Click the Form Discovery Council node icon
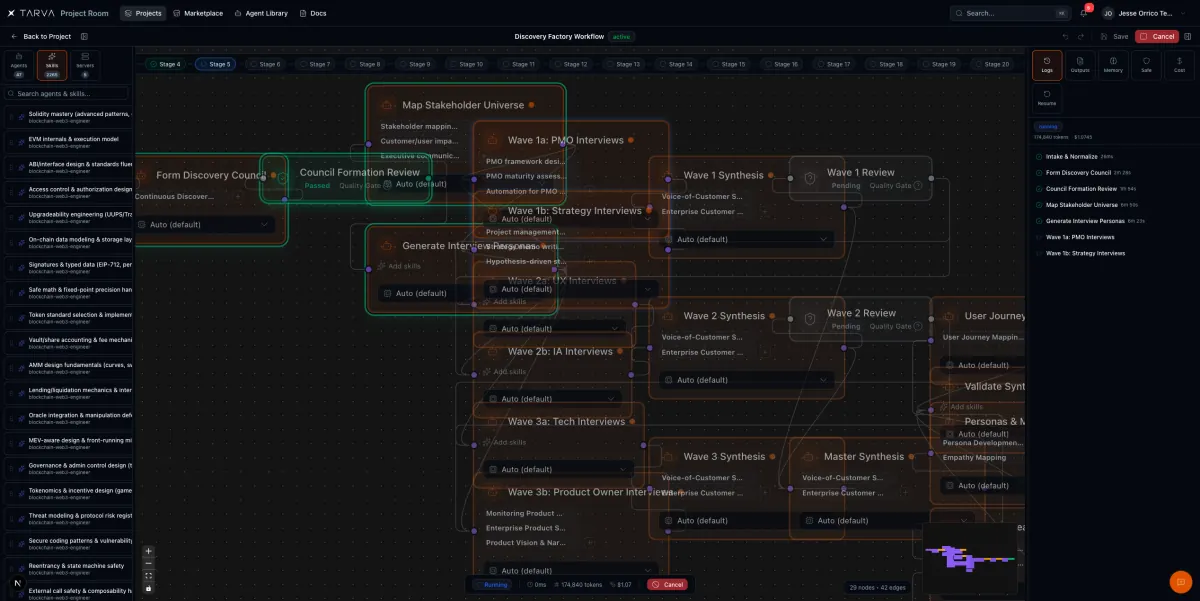Screen dimensions: 1200x601 140,176
